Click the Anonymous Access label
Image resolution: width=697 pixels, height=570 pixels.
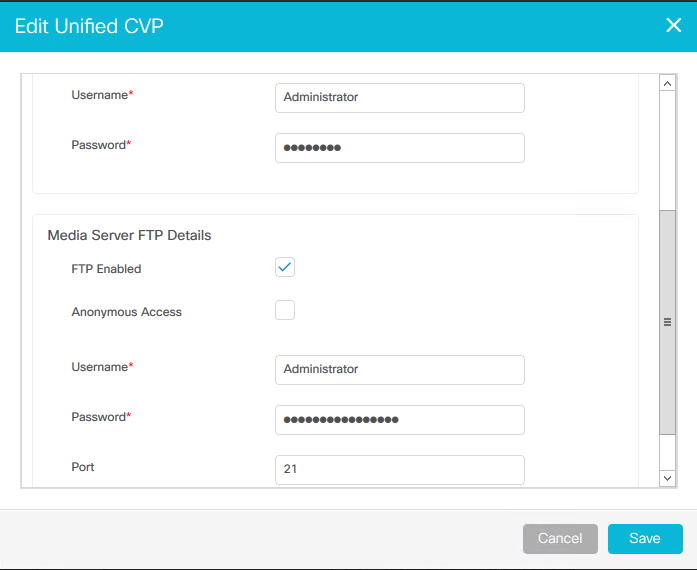[127, 312]
